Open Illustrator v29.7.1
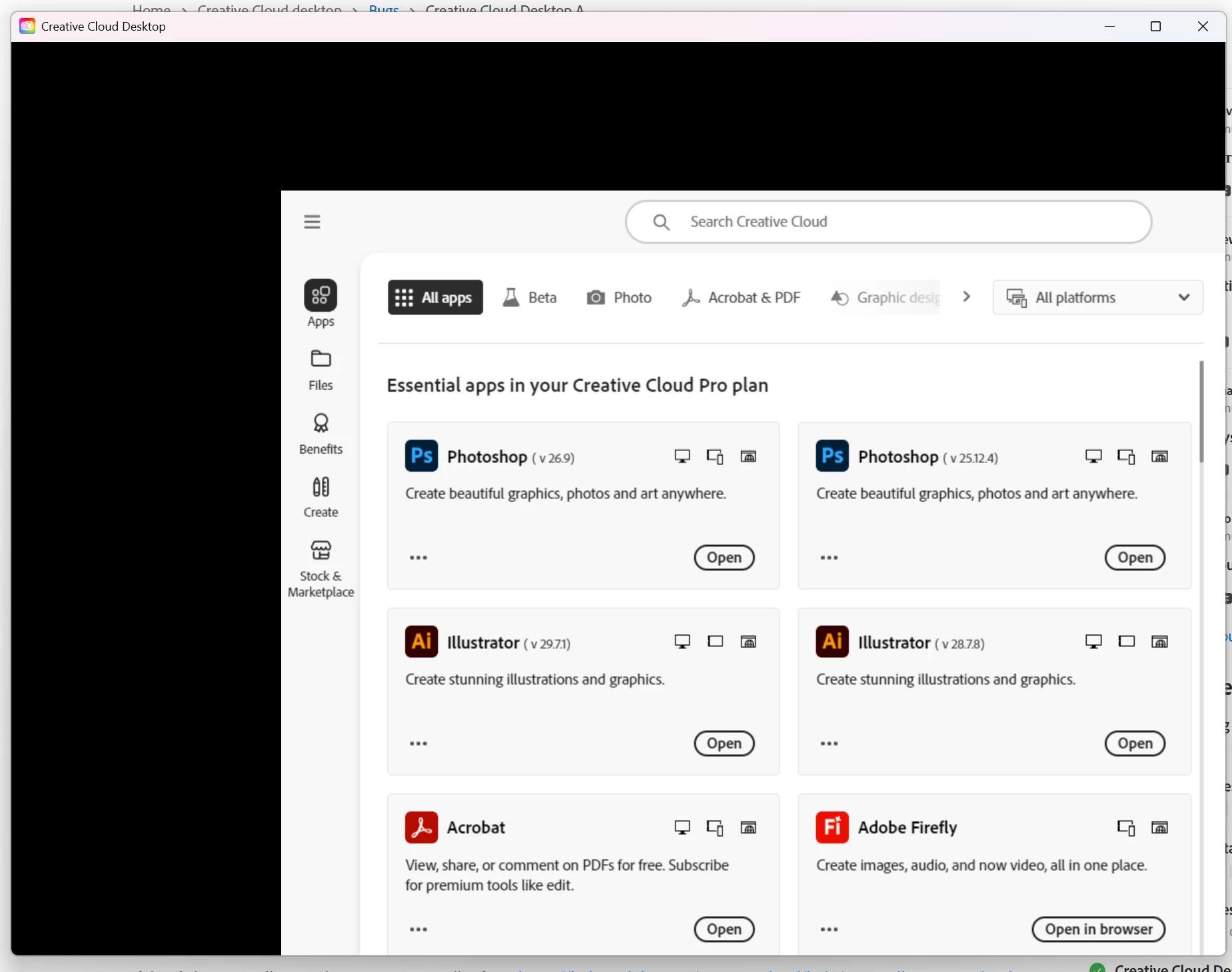 coord(724,743)
